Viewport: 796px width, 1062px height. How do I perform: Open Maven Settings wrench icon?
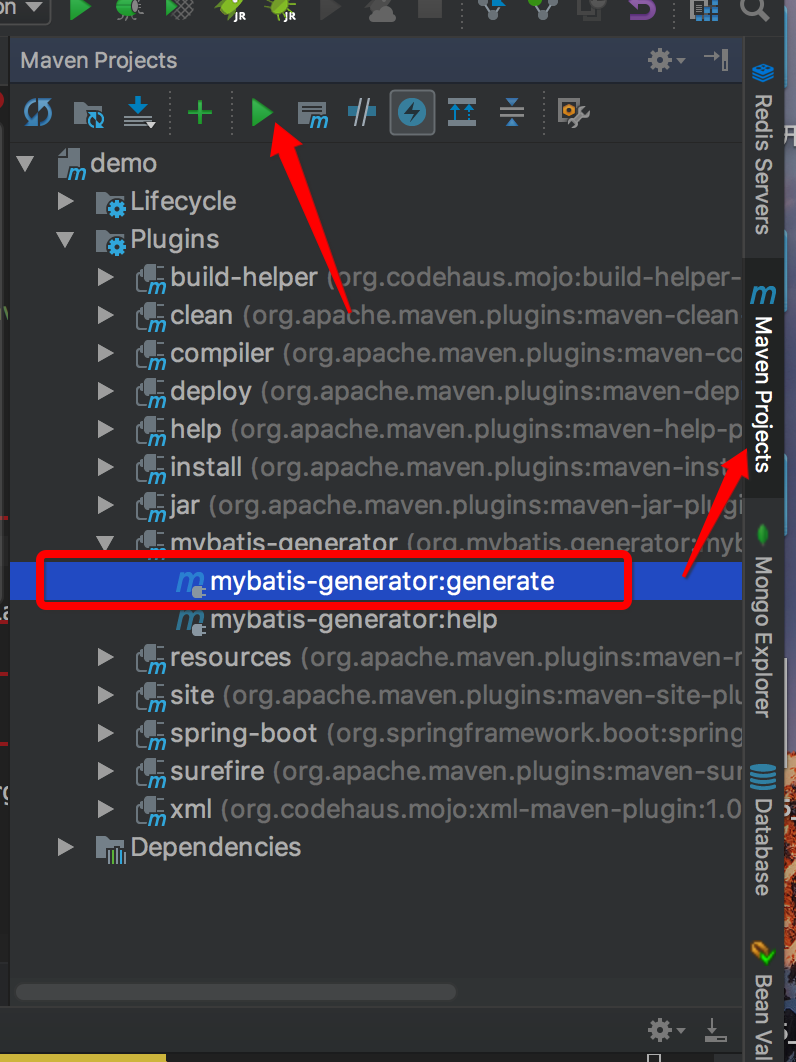[x=573, y=113]
